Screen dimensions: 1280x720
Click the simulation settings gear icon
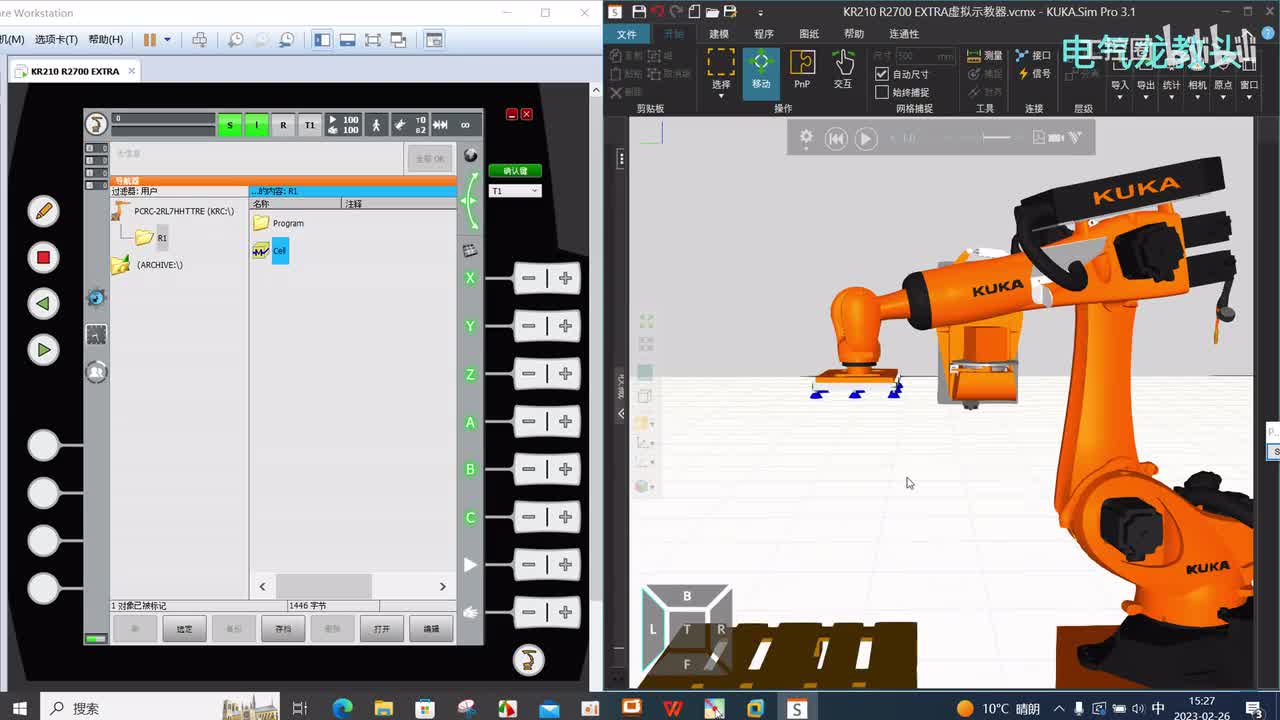(x=806, y=138)
